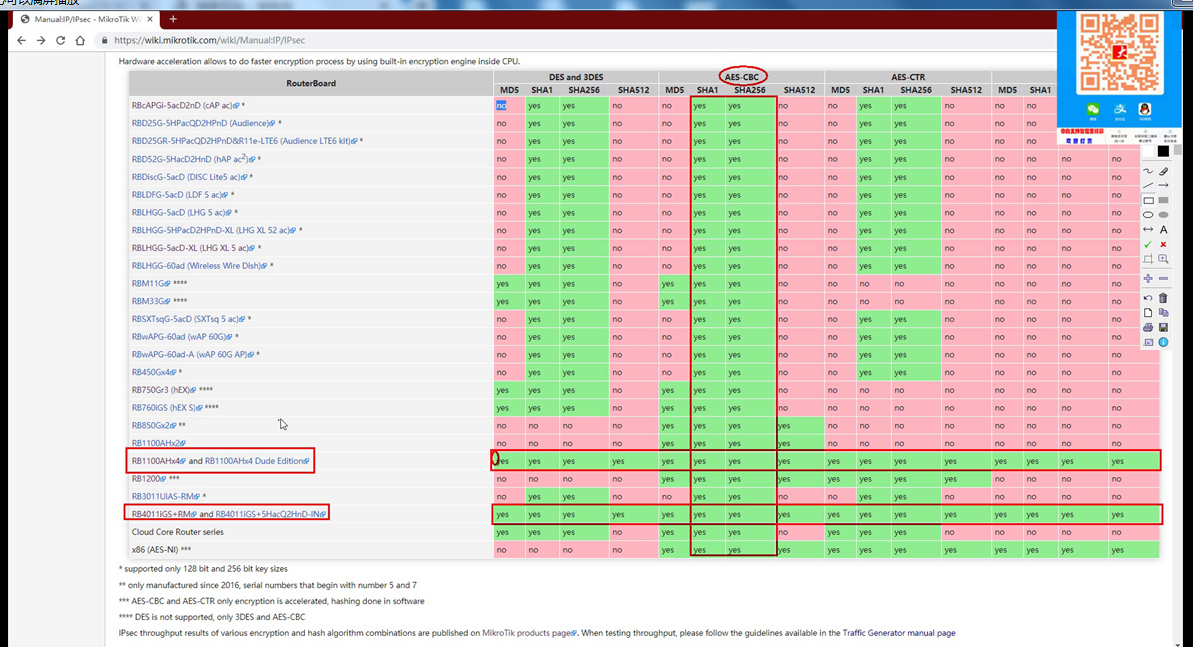Decrease pen size with minus icon

point(1163,279)
